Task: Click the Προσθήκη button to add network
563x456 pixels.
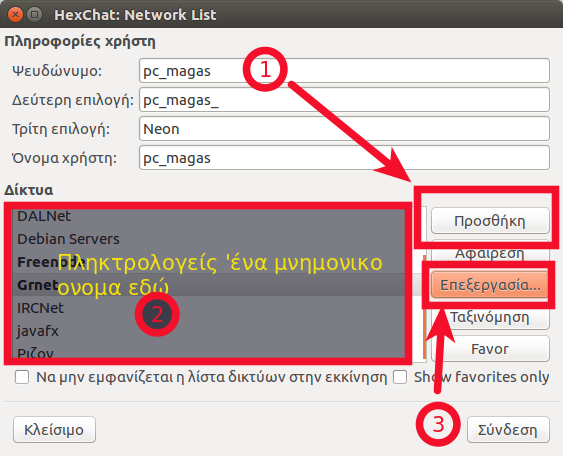Action: pyautogui.click(x=490, y=221)
